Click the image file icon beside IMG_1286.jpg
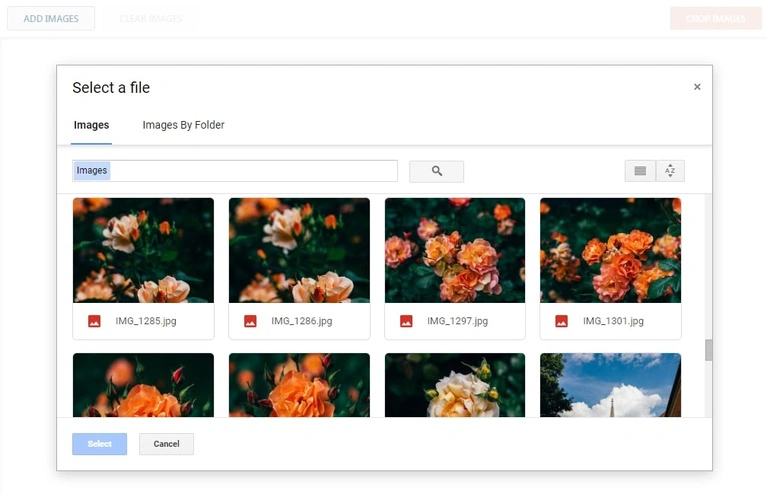 [250, 321]
